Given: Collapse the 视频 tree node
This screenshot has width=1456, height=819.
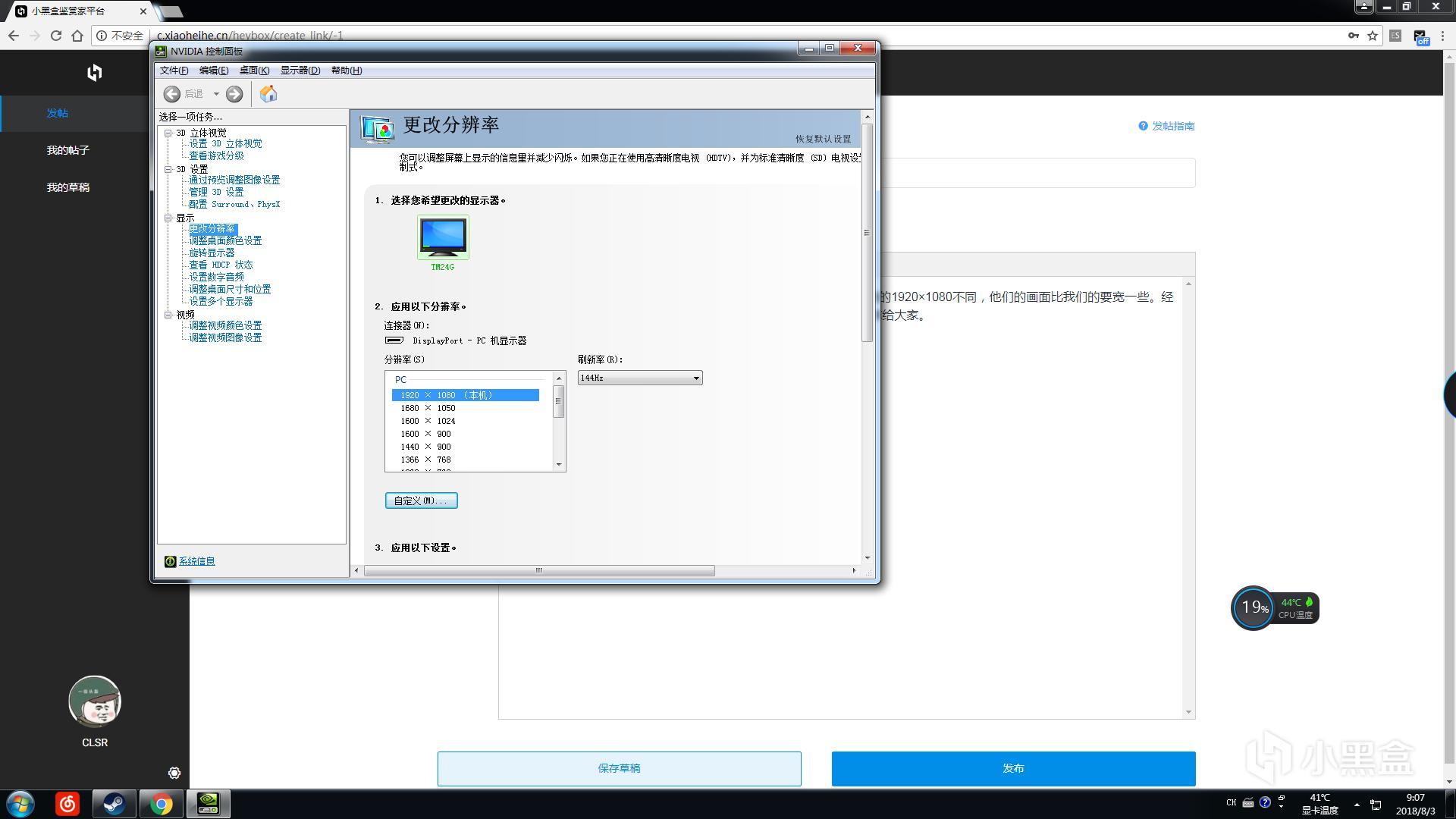Looking at the screenshot, I should click(168, 314).
